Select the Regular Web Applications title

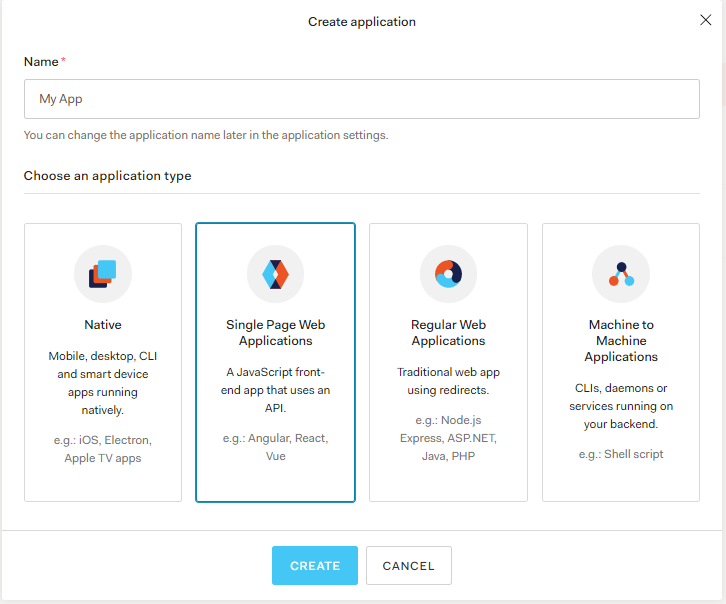[448, 333]
